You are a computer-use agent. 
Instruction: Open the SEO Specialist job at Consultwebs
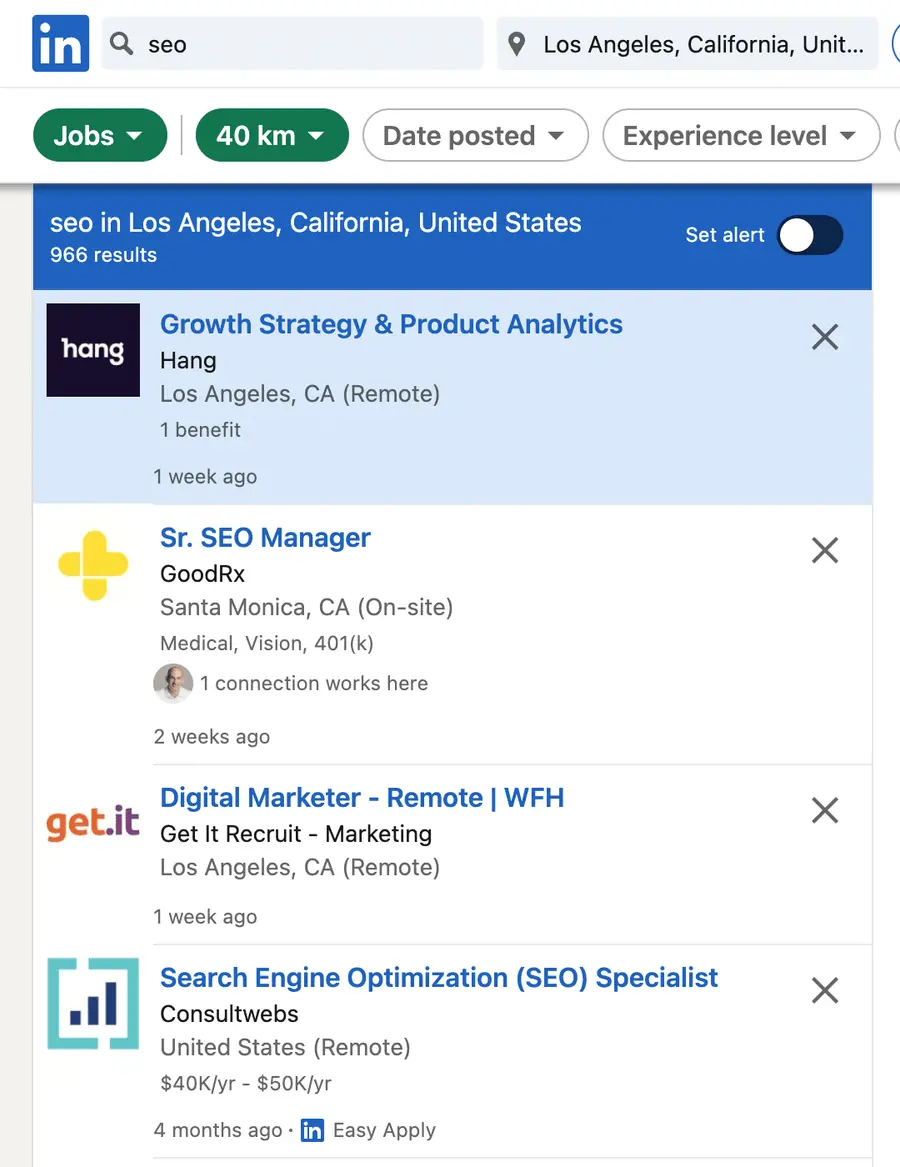point(438,977)
